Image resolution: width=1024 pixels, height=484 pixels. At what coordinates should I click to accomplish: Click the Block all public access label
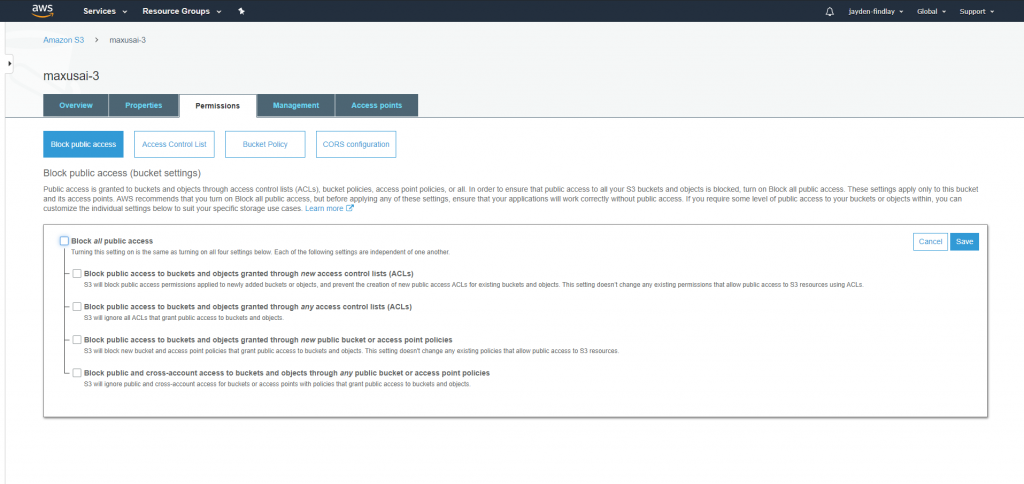[112, 241]
